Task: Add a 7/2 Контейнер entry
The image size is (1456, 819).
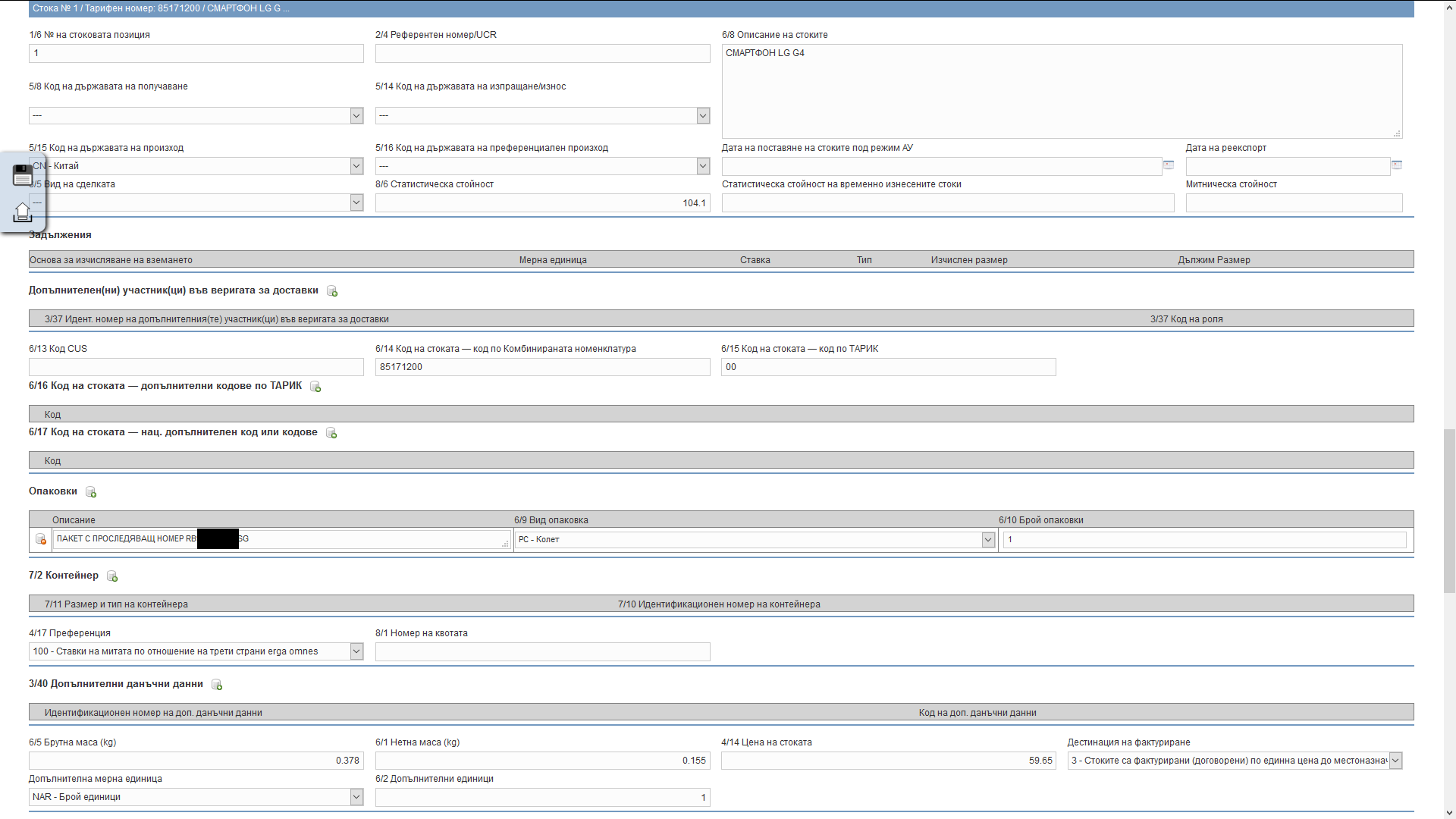Action: [x=112, y=576]
